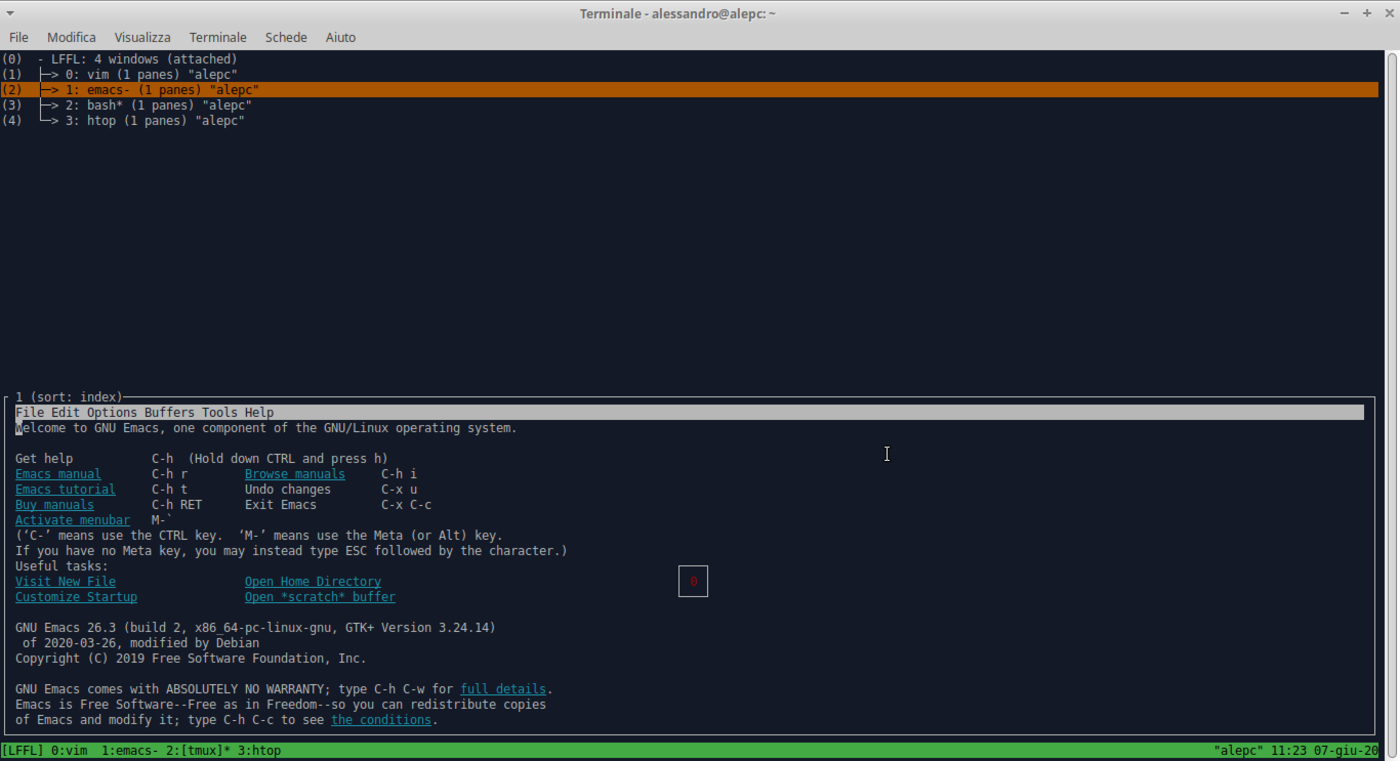Maximize the terminal window
Viewport: 1400px width, 761px height.
point(1367,13)
